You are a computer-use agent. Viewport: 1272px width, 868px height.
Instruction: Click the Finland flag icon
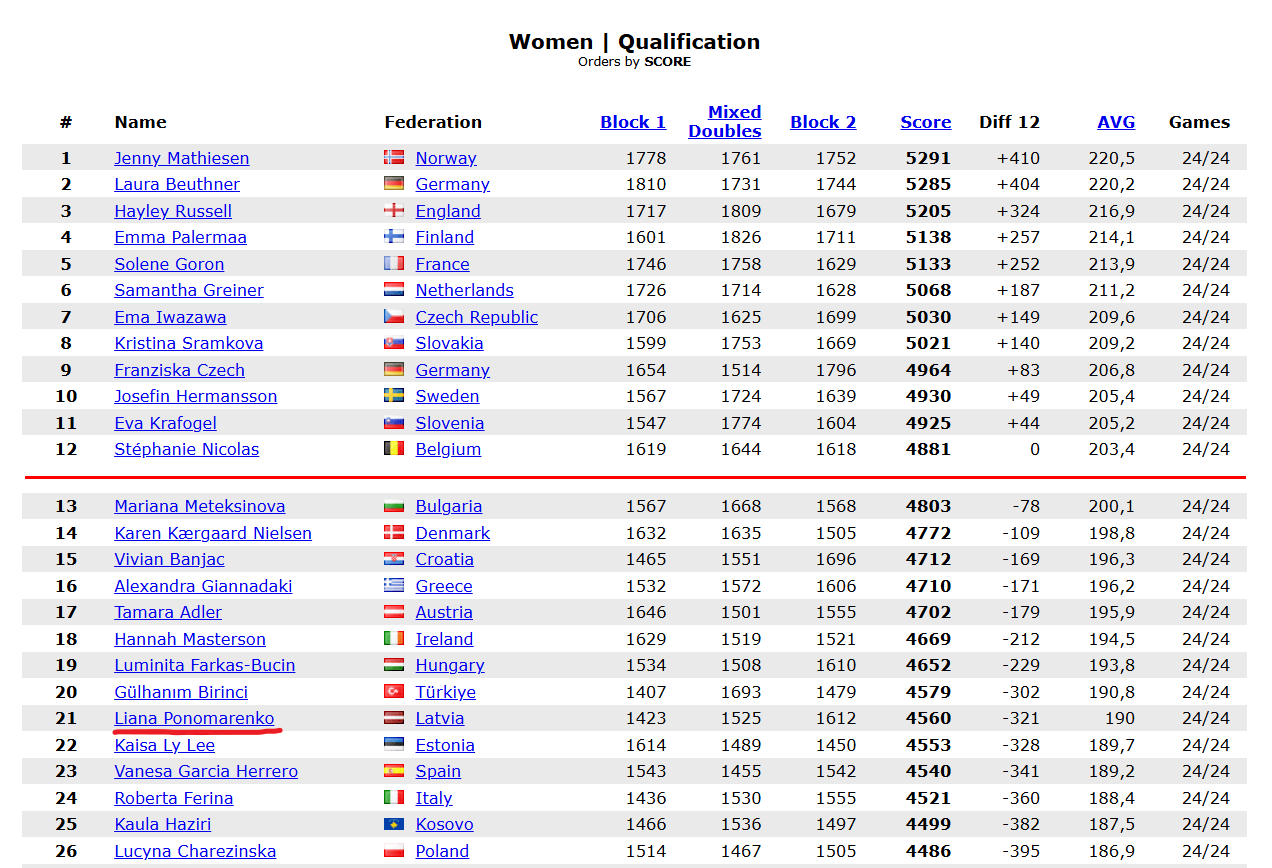[394, 237]
